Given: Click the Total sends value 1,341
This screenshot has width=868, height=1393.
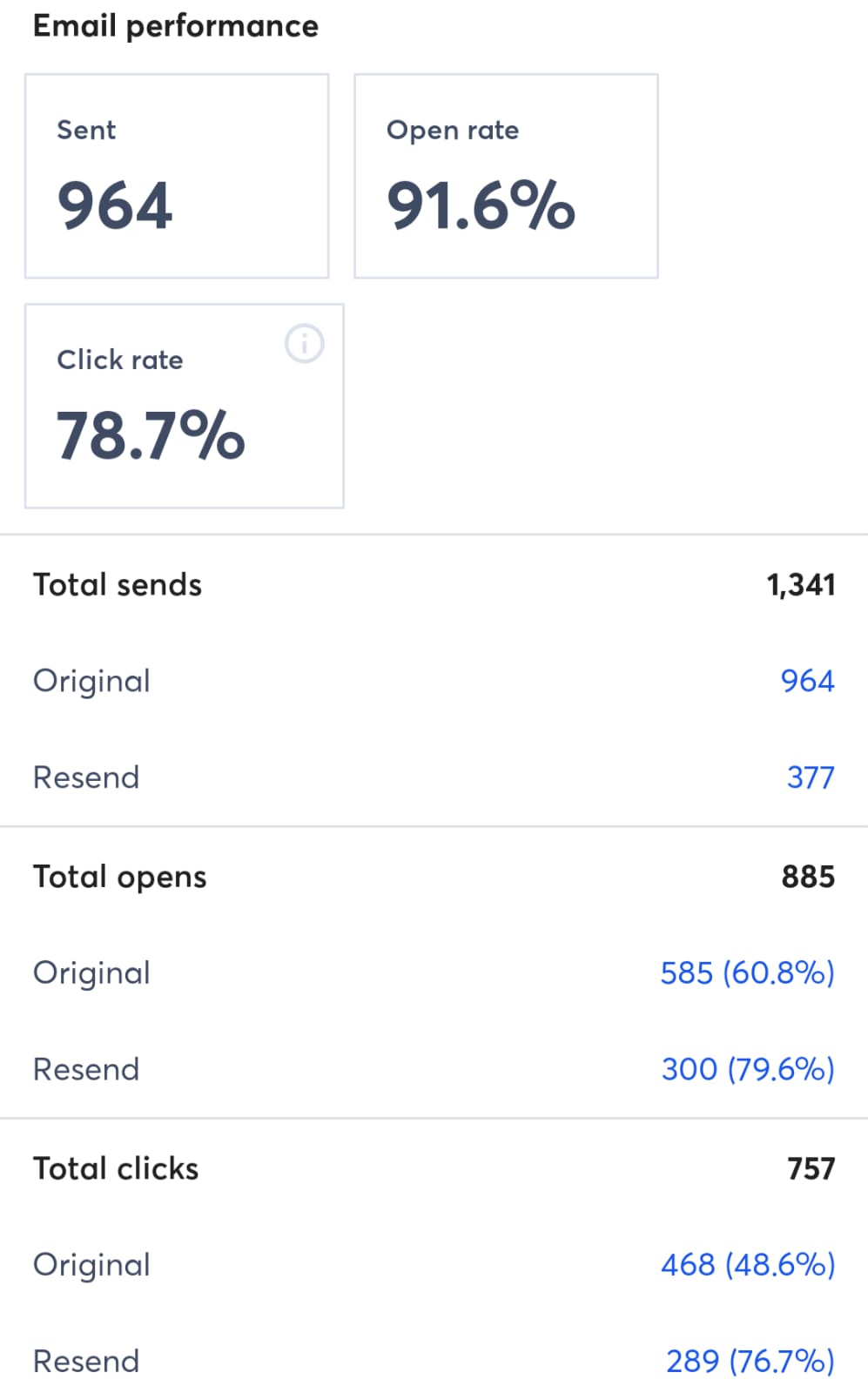Looking at the screenshot, I should 801,584.
